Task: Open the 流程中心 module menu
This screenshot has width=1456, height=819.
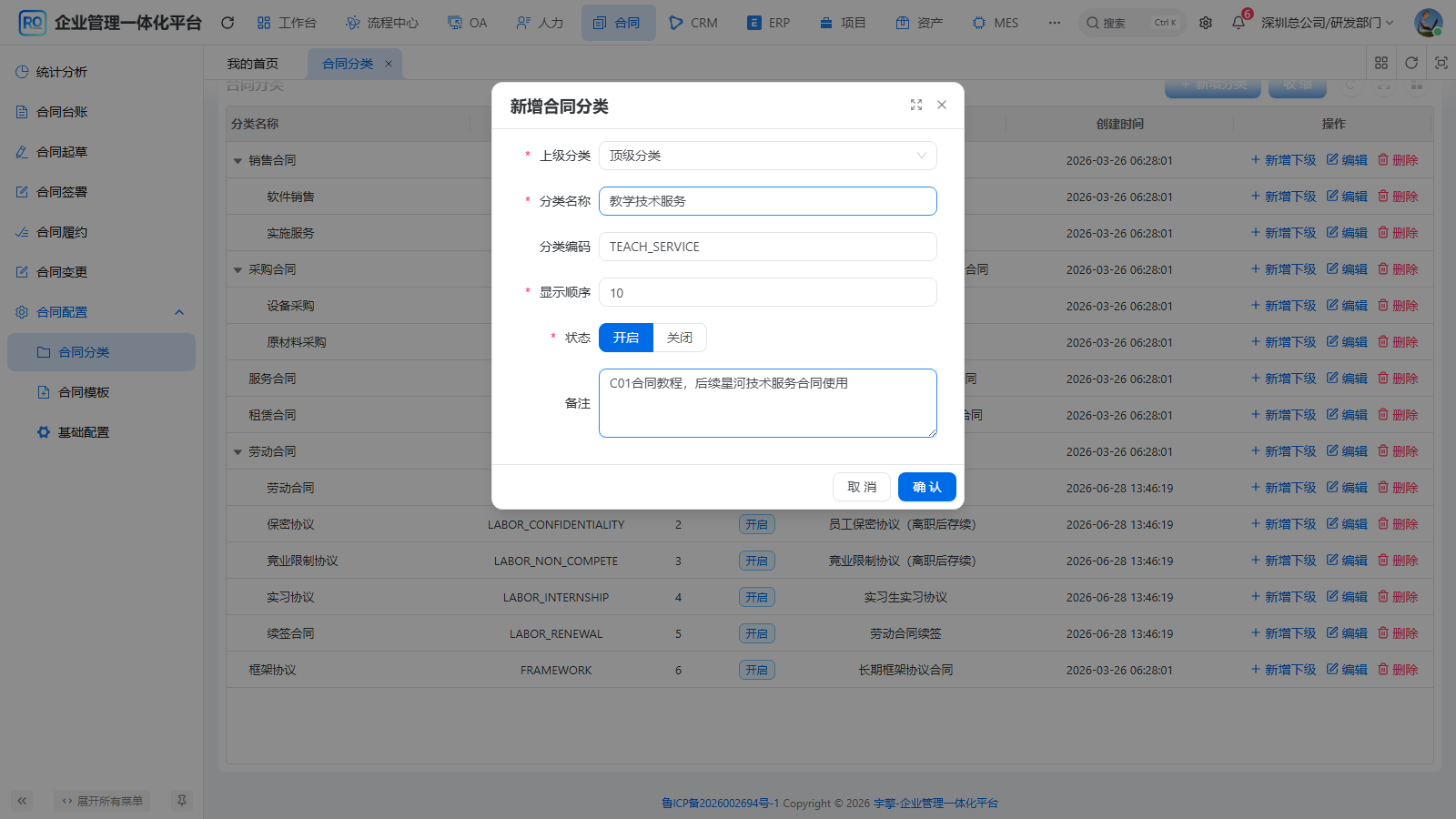Action: (382, 23)
